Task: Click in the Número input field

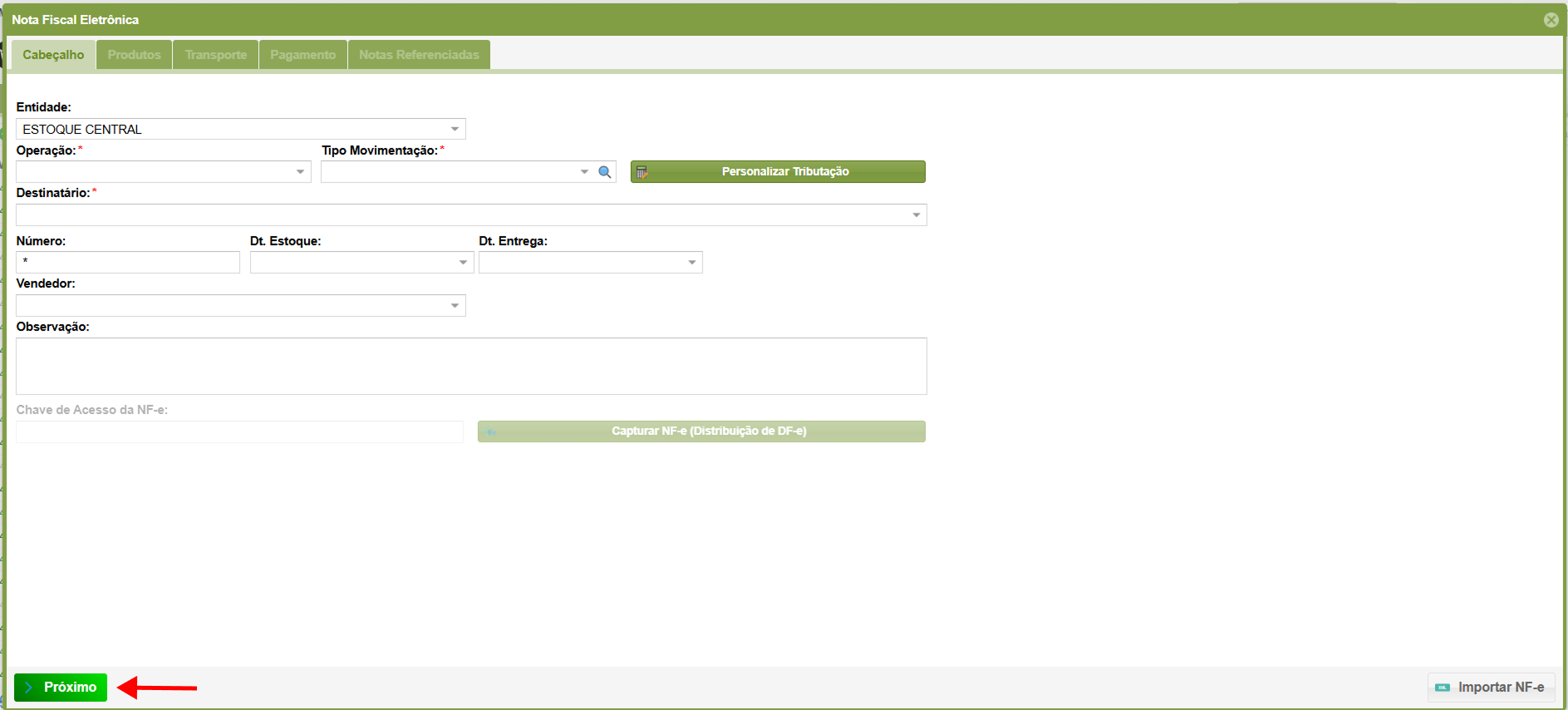Action: coord(128,263)
